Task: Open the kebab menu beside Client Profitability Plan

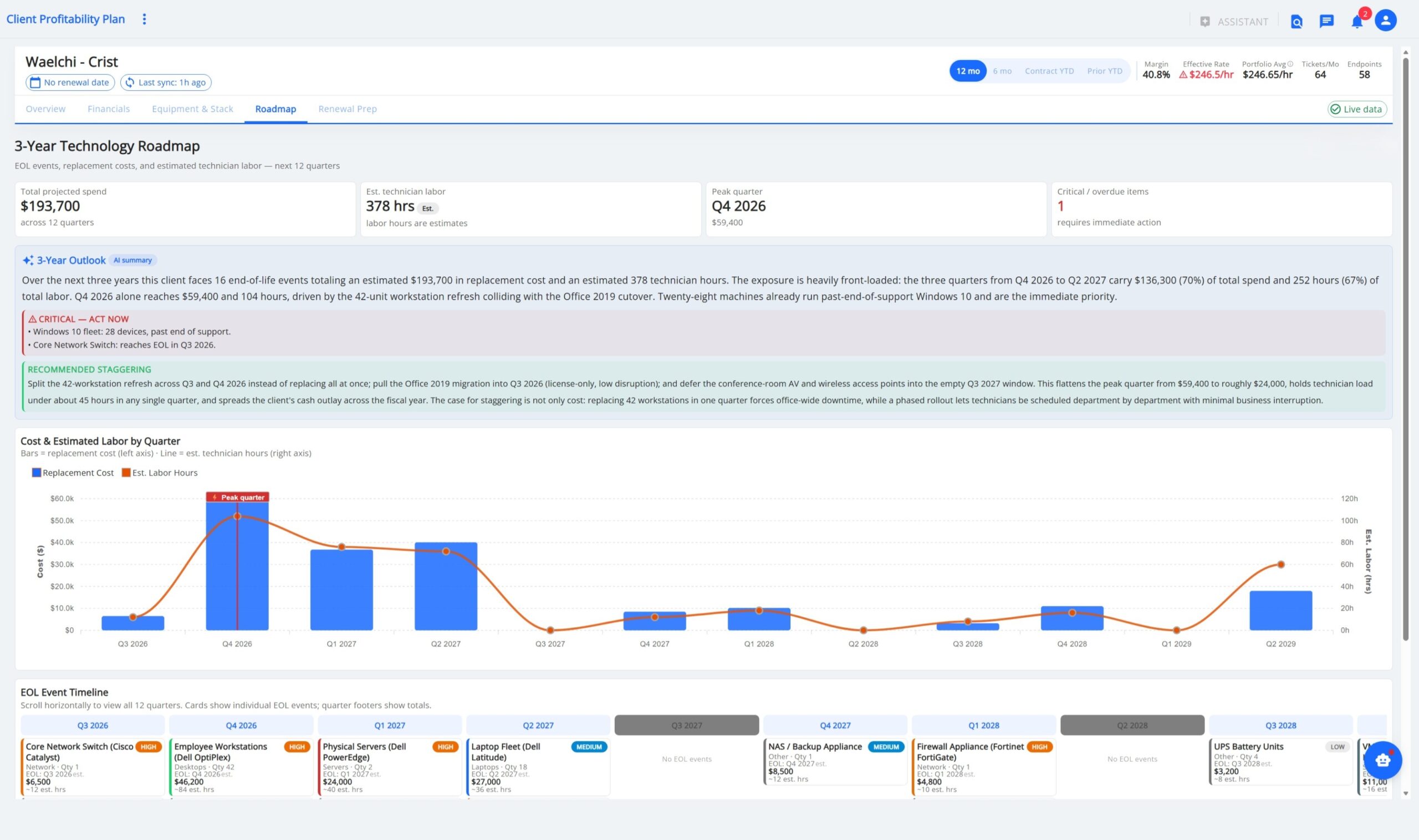Action: pos(144,19)
